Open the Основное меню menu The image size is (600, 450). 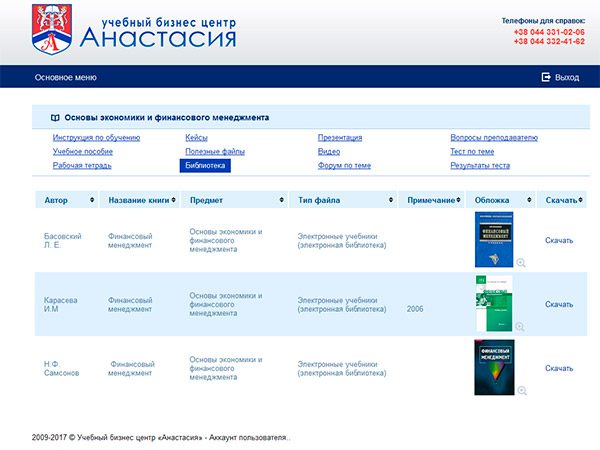point(66,77)
